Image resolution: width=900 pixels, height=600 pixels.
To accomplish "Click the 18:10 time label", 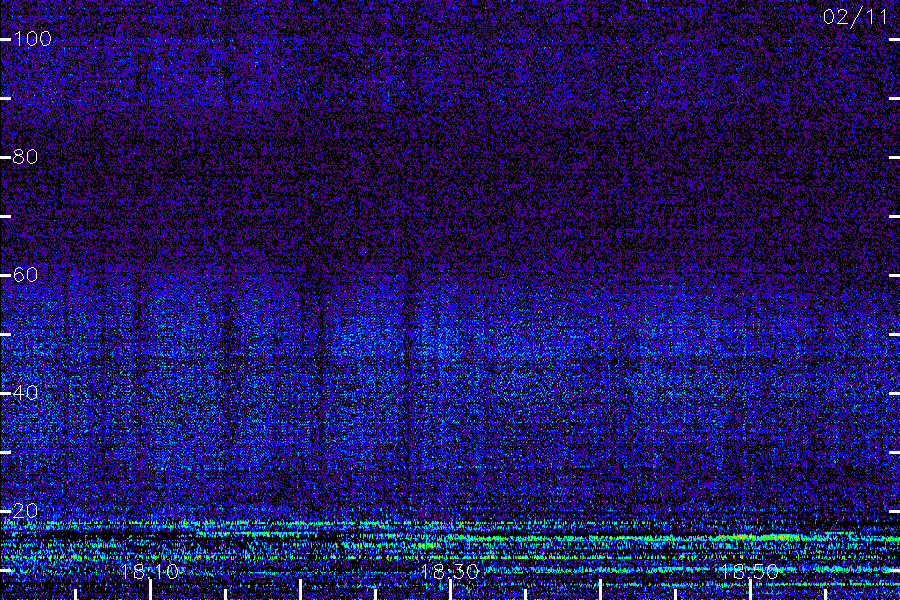I will coord(150,571).
